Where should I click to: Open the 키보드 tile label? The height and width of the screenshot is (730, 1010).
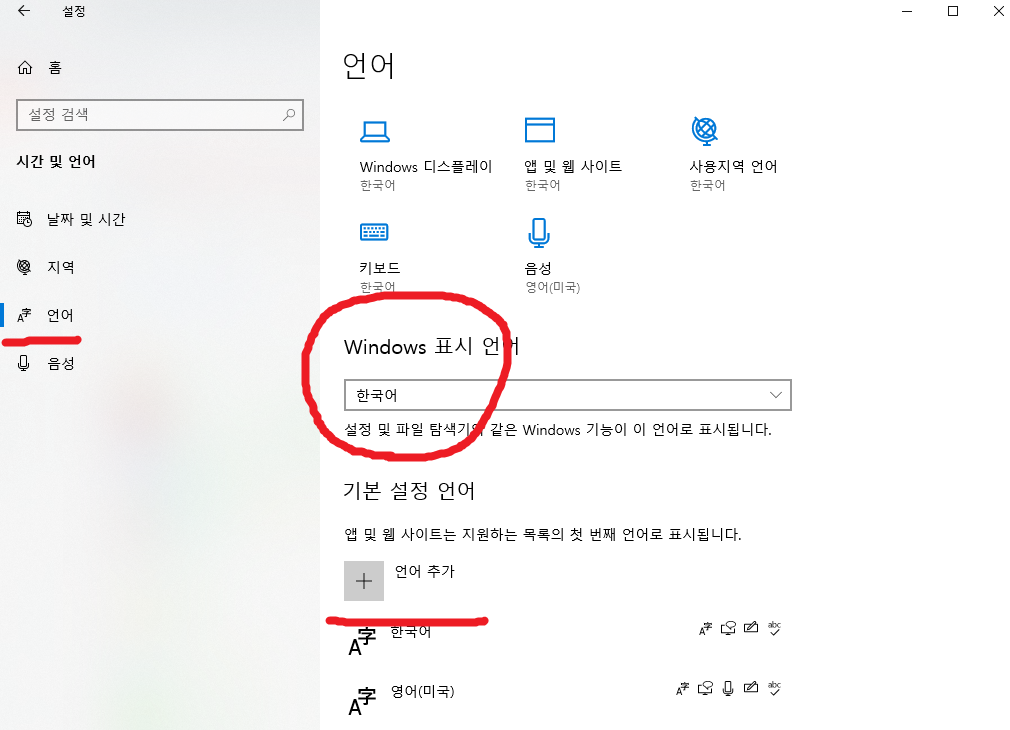379,267
